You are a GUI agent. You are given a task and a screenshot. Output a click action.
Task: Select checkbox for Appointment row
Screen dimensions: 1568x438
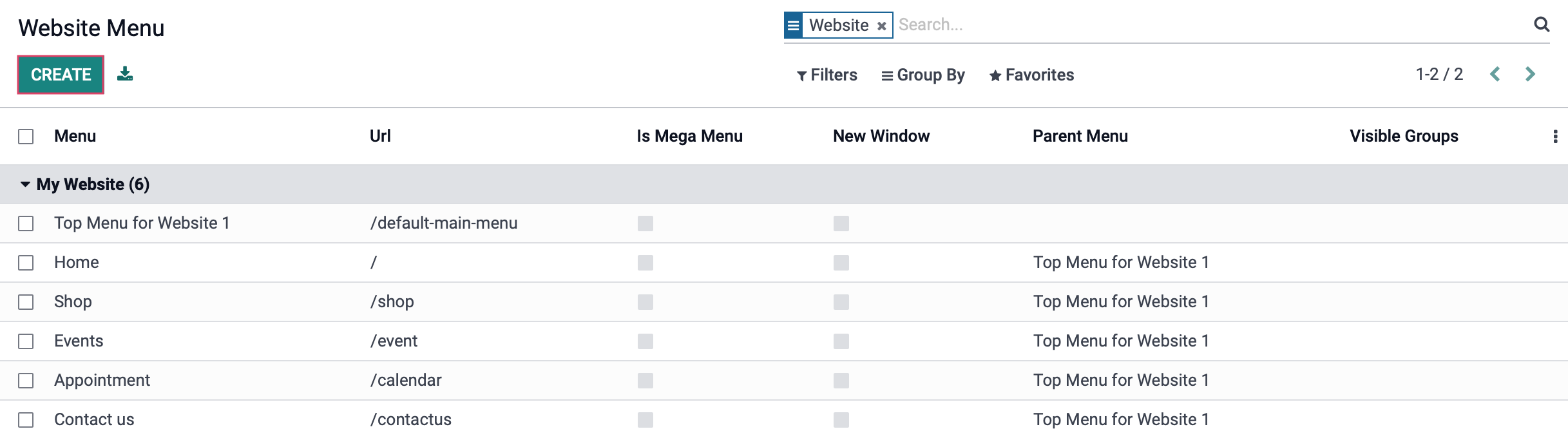coord(26,381)
